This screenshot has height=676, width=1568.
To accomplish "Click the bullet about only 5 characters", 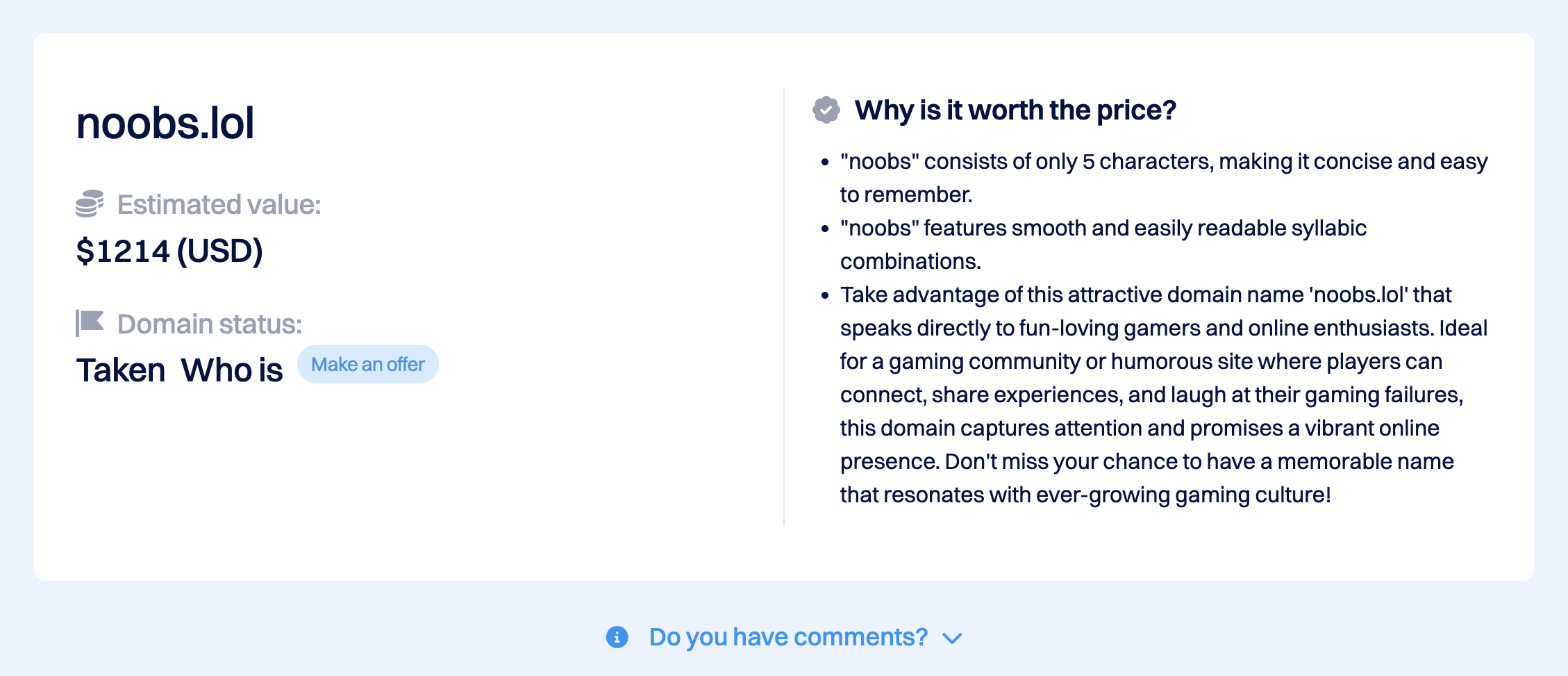I will point(1163,178).
